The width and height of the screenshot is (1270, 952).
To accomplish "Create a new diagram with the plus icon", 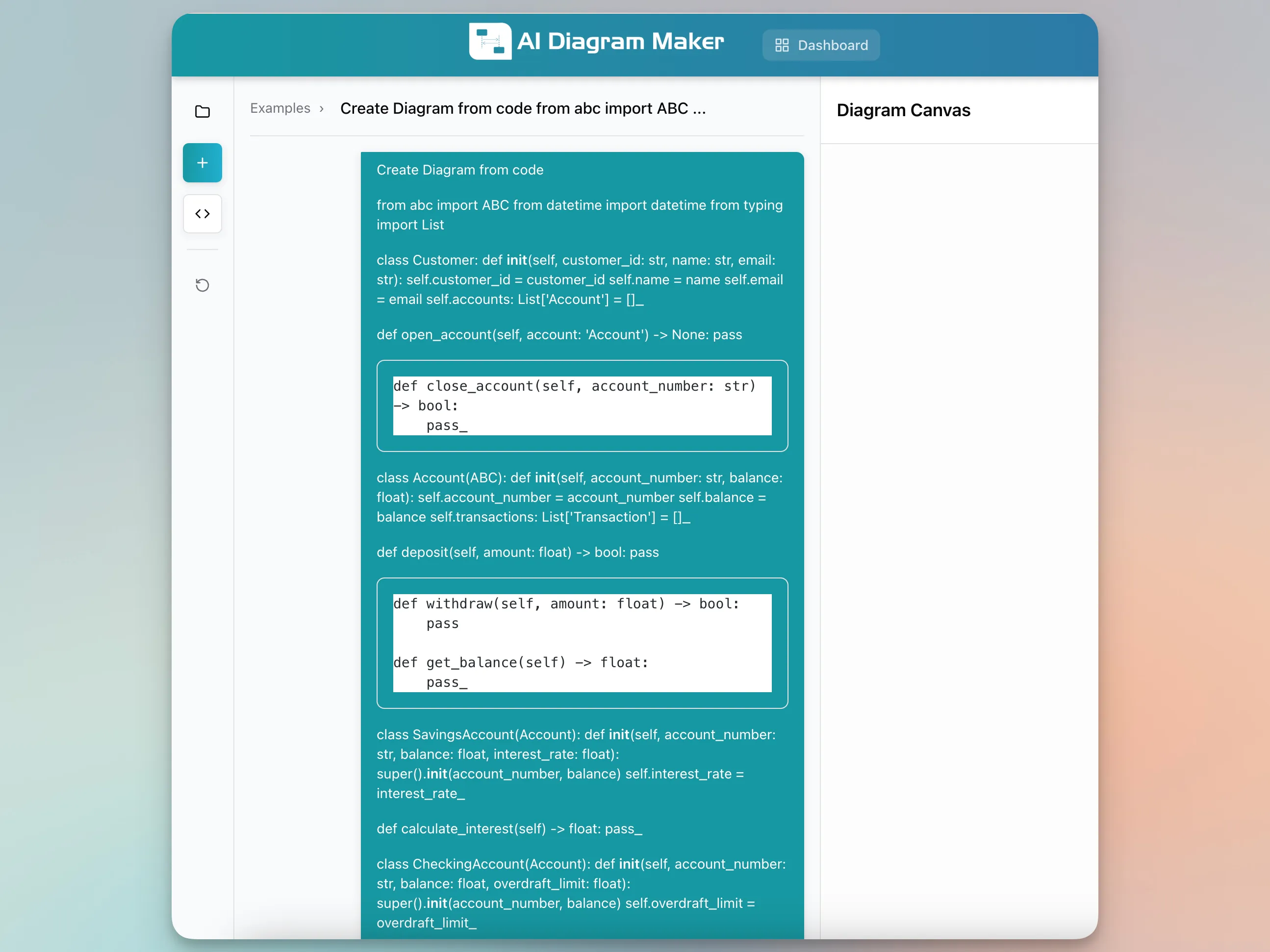I will point(202,162).
